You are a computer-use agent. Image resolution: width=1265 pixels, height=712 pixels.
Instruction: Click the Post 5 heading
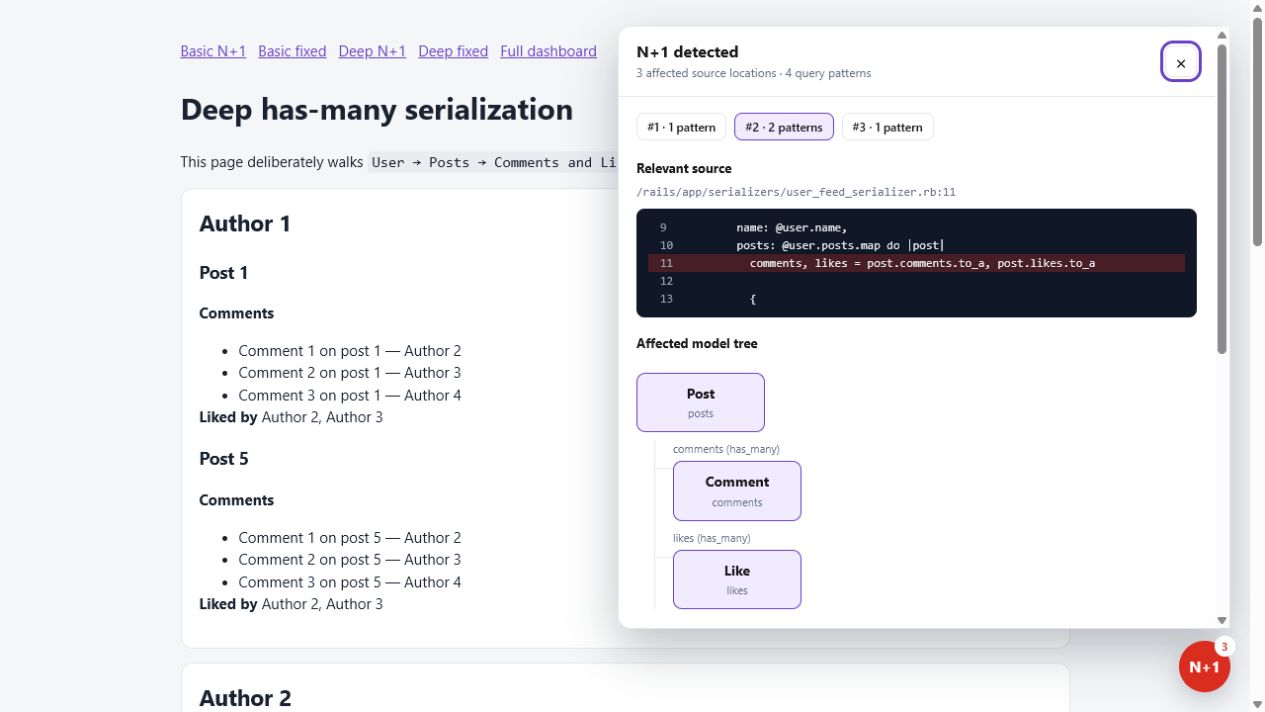pyautogui.click(x=223, y=459)
